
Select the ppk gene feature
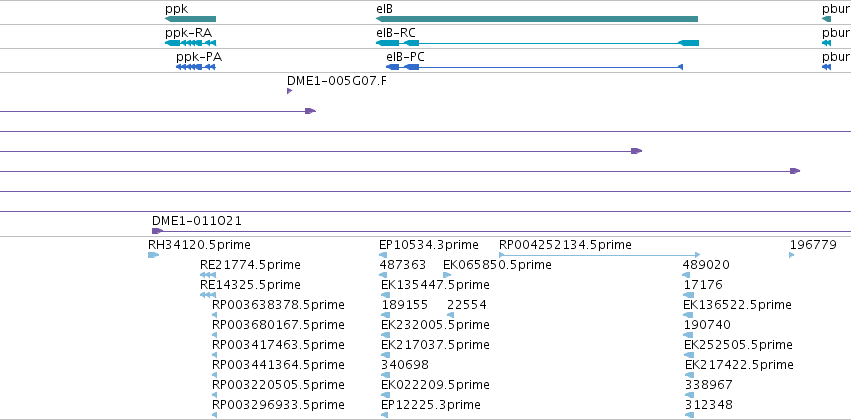[190, 19]
